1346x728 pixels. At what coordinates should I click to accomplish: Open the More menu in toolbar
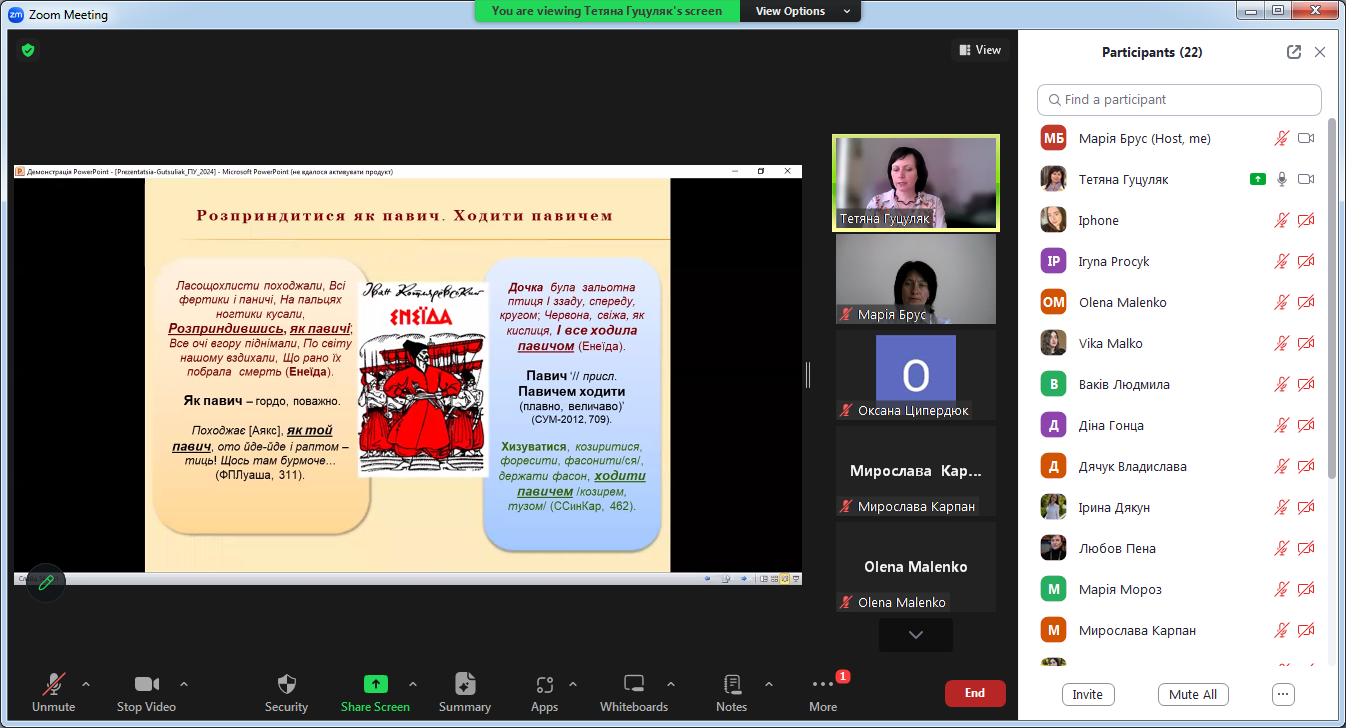(x=823, y=685)
